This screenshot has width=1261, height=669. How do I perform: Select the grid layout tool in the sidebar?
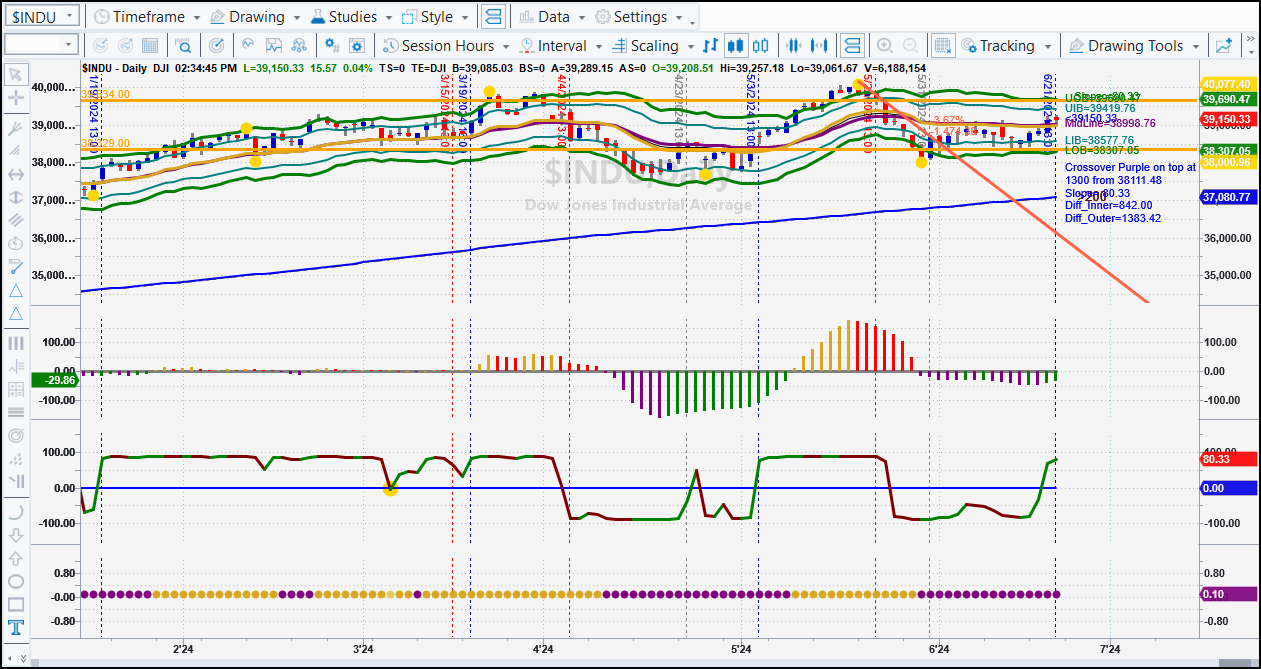pyautogui.click(x=16, y=389)
